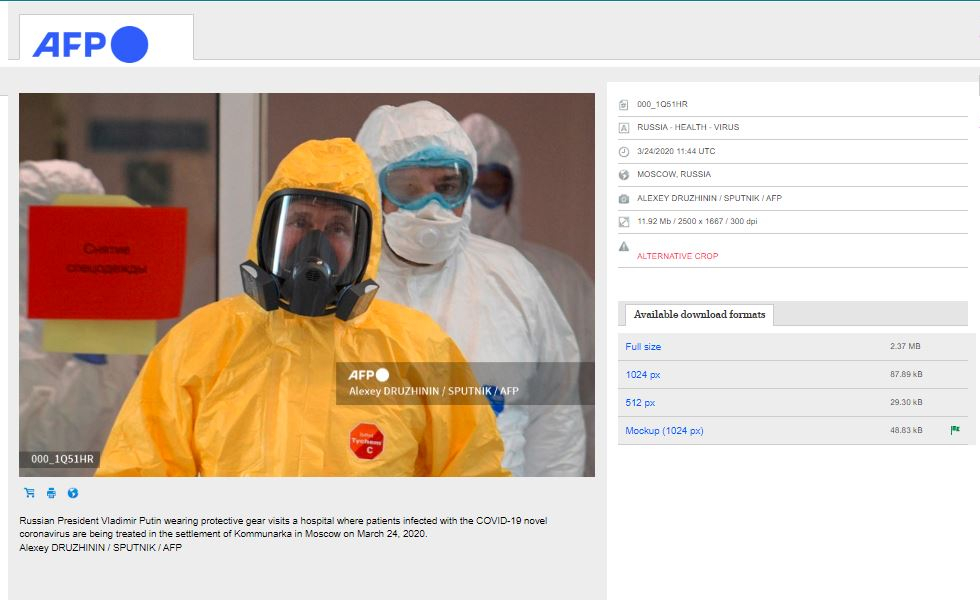
Task: Click the image size icon beside 11.92 Mb
Action: [624, 221]
